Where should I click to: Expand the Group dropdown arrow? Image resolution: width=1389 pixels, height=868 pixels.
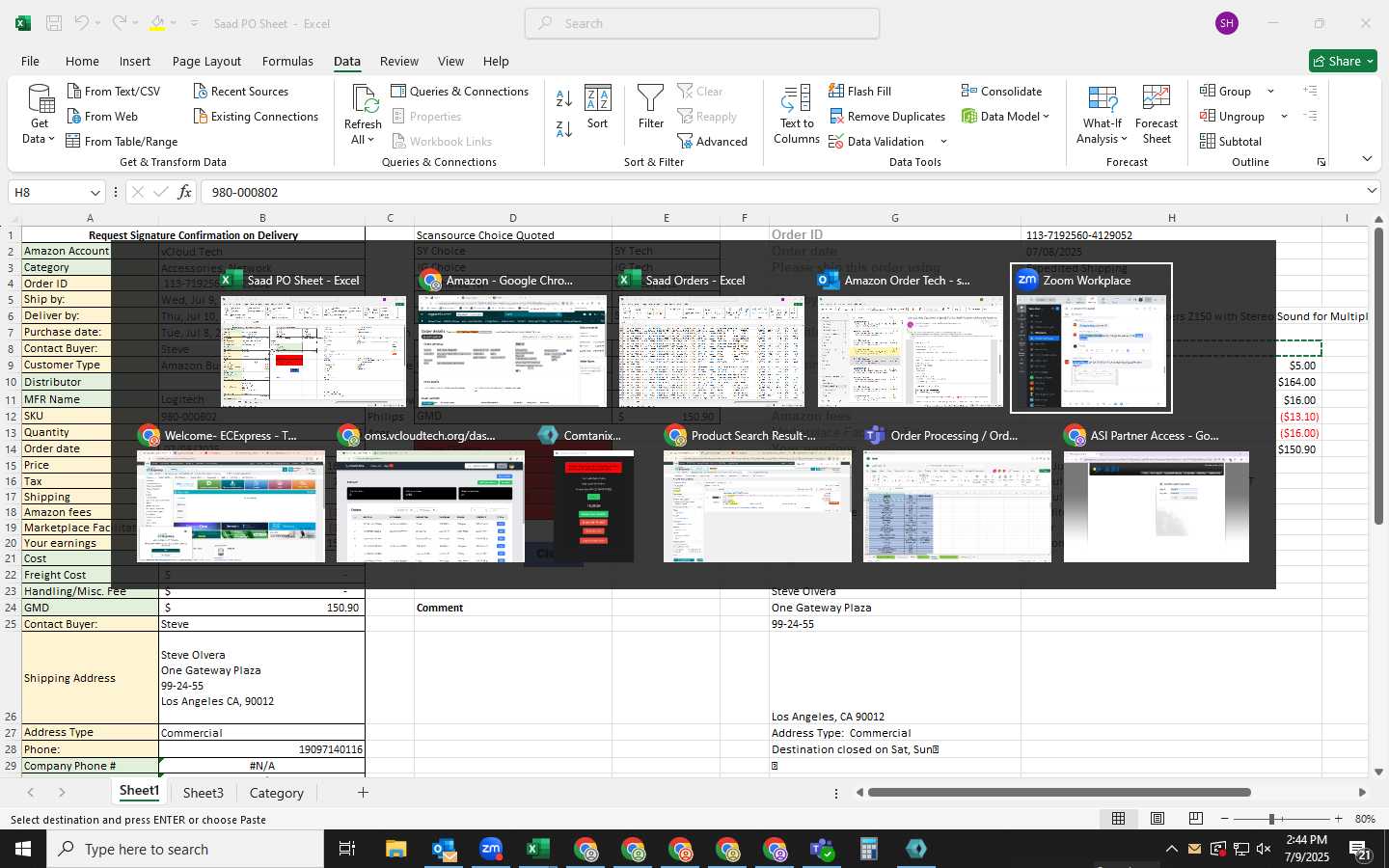pos(1270,92)
